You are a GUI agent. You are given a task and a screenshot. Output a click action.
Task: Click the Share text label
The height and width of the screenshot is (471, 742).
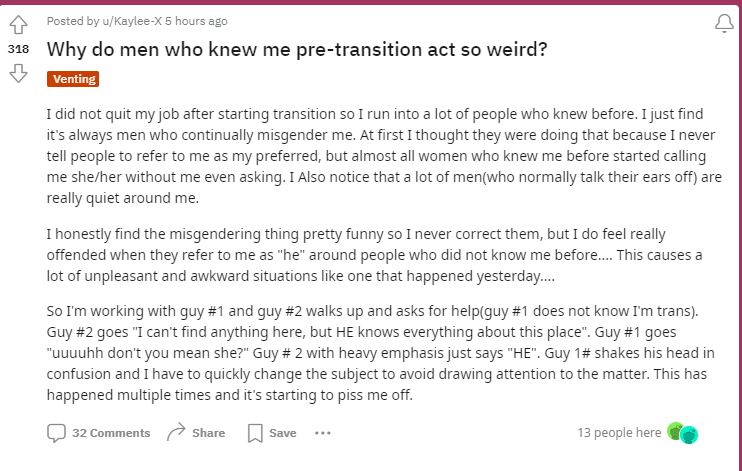tap(209, 433)
